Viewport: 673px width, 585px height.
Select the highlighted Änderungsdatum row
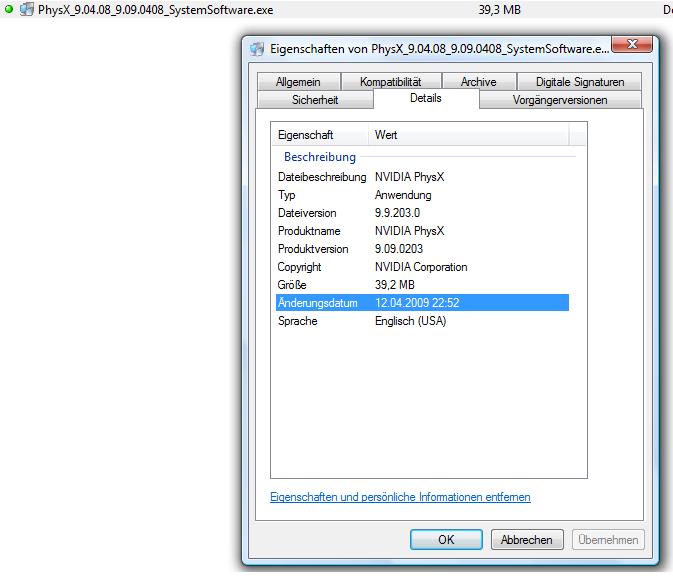pos(422,303)
